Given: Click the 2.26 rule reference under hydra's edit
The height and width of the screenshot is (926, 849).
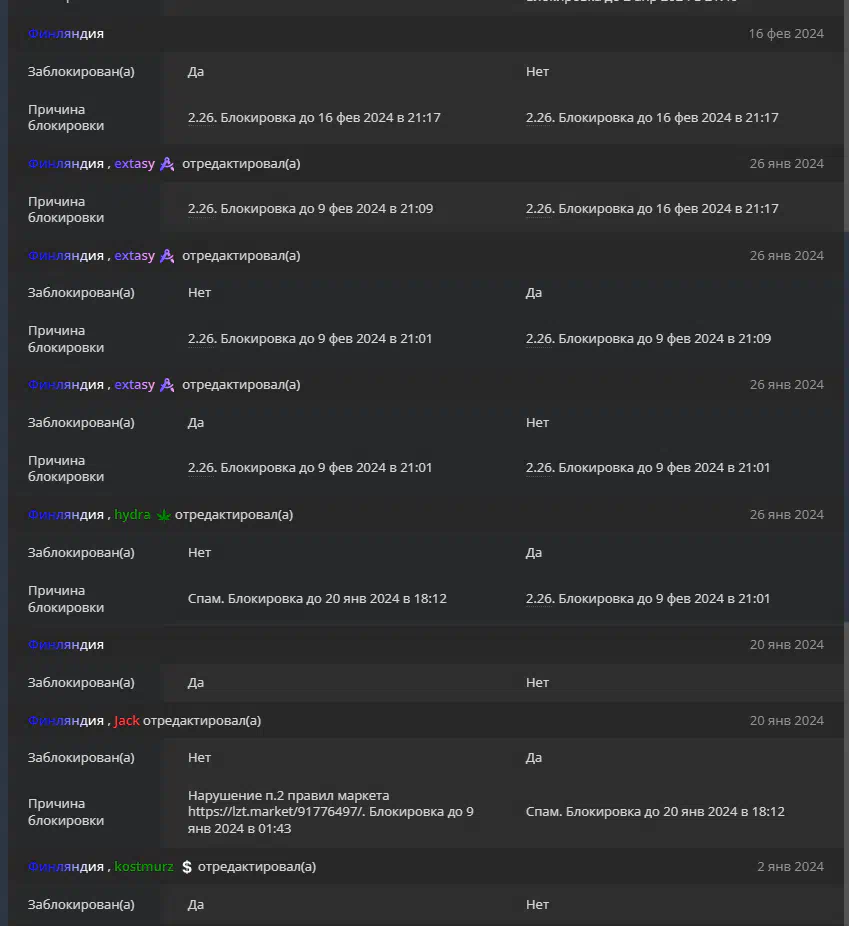Looking at the screenshot, I should [539, 598].
